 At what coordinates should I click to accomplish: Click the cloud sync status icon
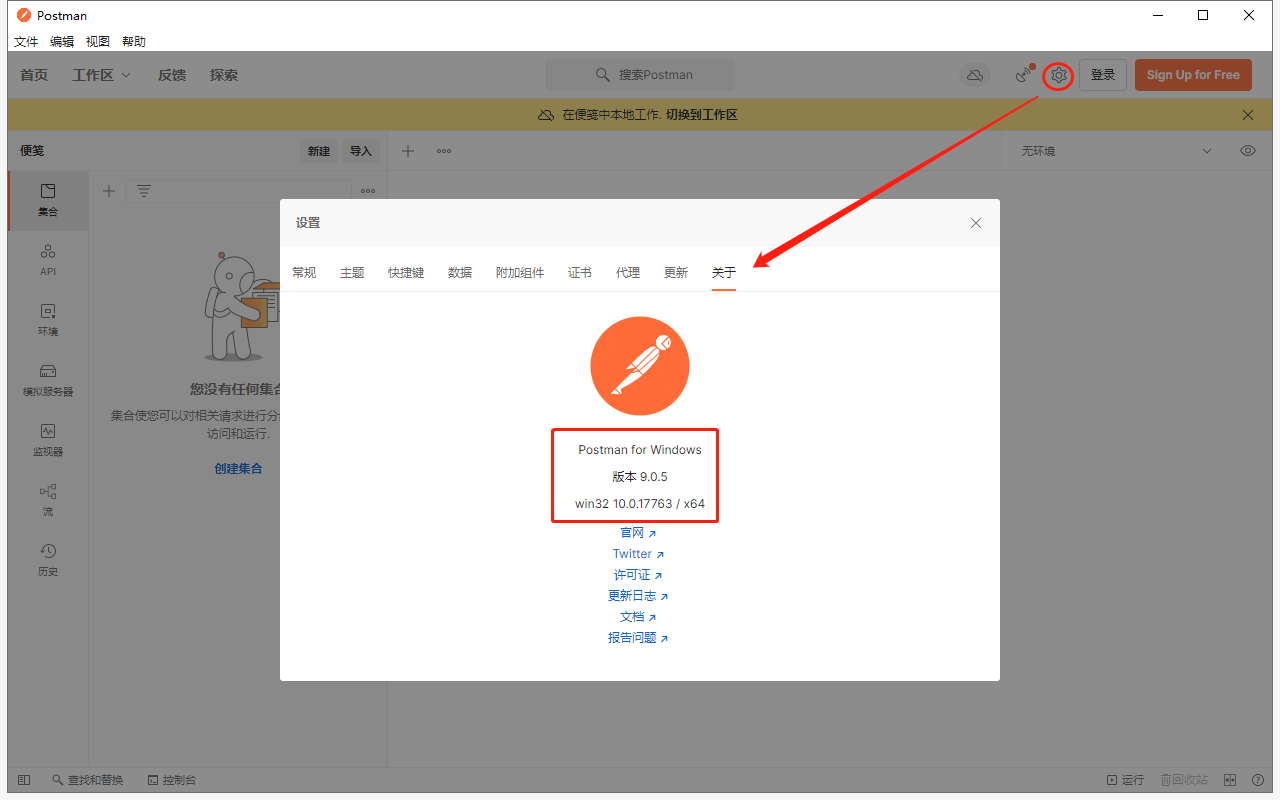click(973, 75)
